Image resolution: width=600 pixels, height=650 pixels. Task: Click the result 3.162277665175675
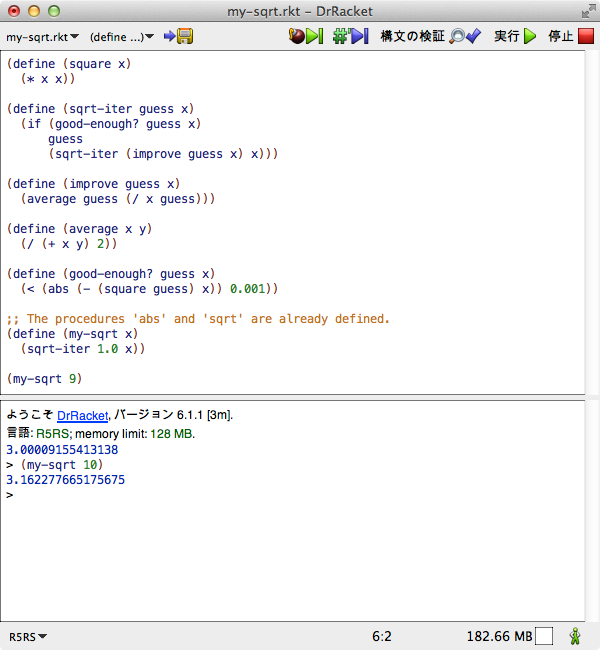pos(66,480)
